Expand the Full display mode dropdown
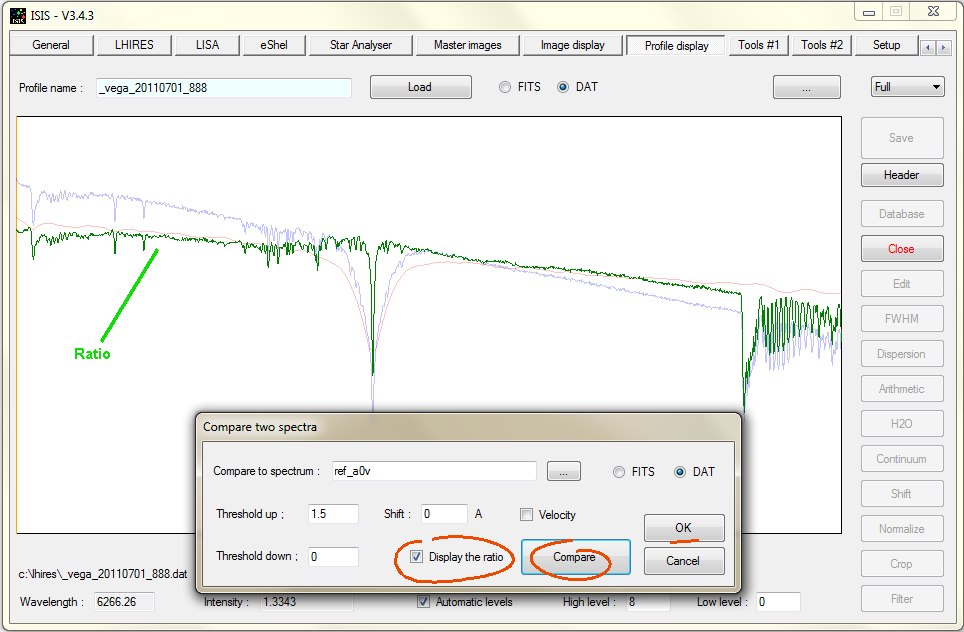Image resolution: width=964 pixels, height=632 pixels. coord(907,87)
